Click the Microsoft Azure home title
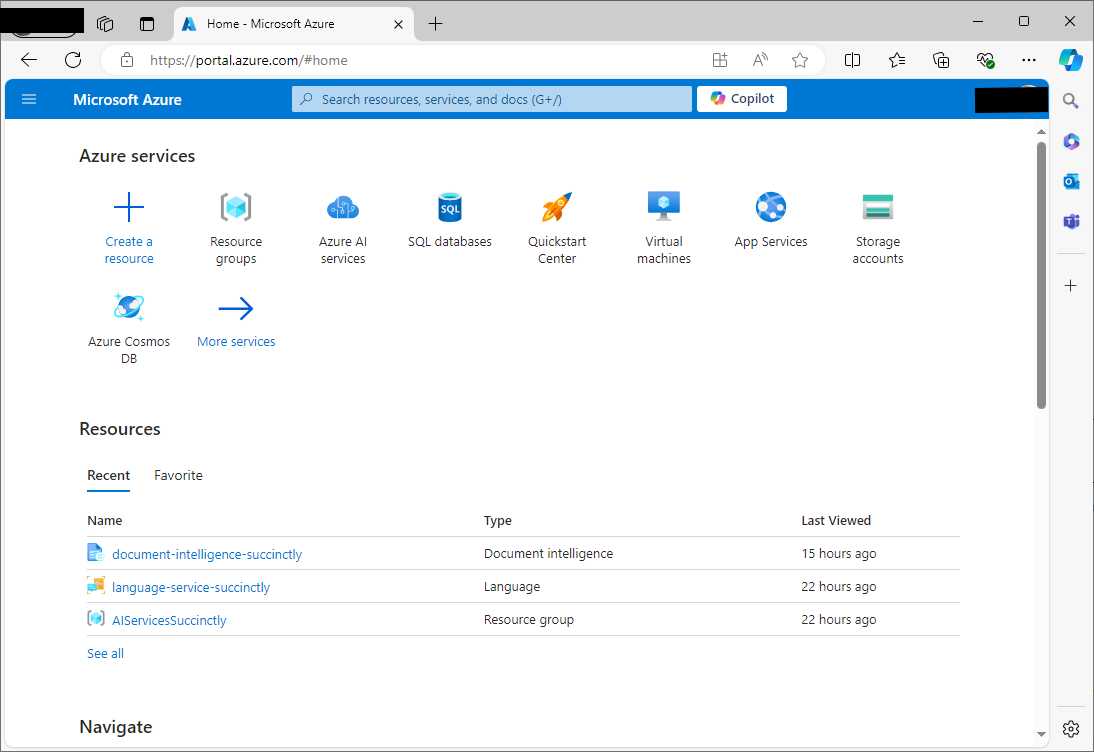The image size is (1094, 752). (127, 100)
